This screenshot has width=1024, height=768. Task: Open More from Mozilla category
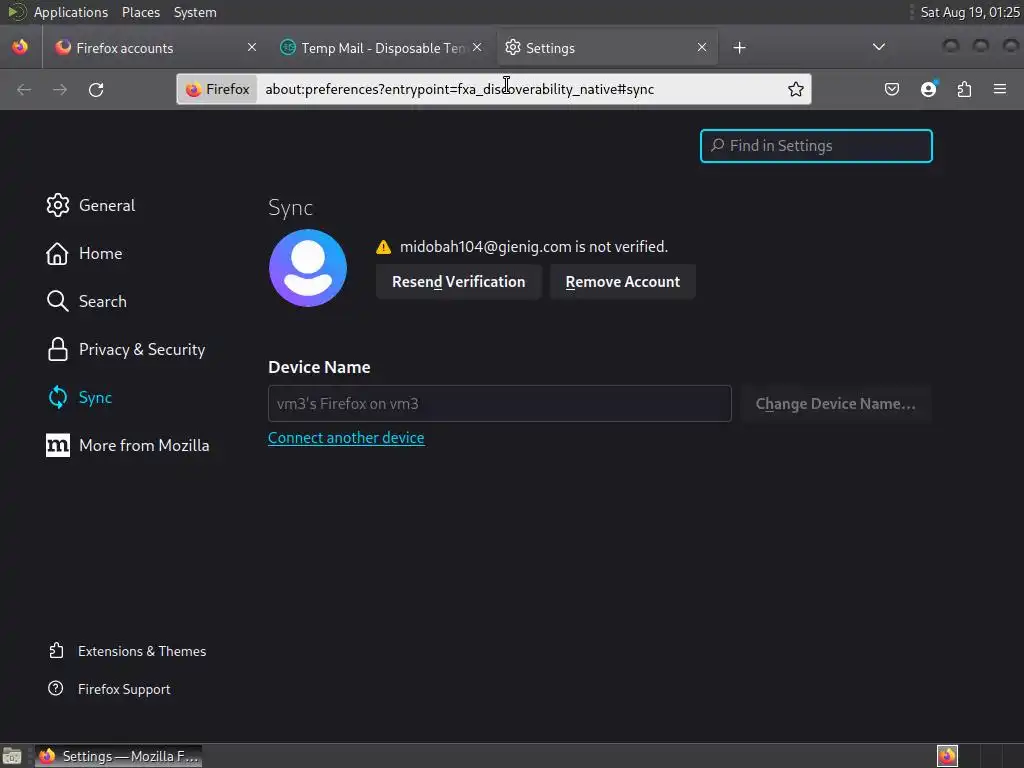128,445
